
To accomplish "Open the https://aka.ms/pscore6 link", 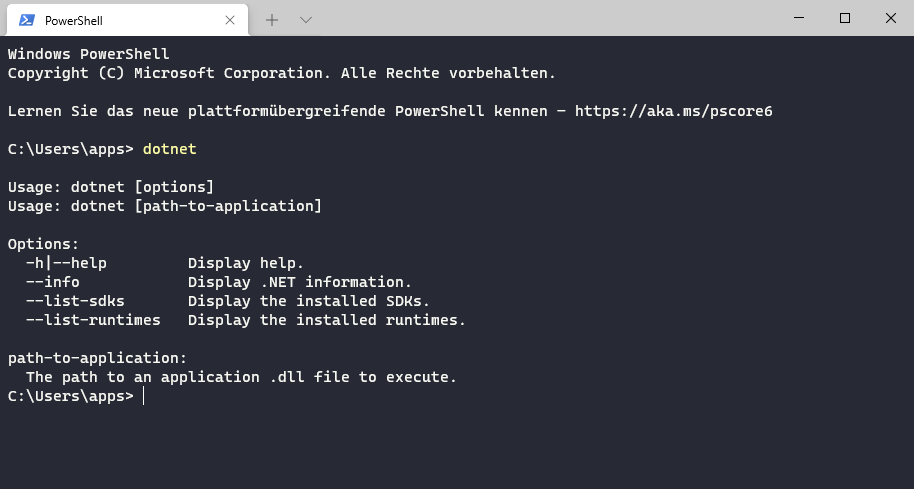I will (x=673, y=111).
